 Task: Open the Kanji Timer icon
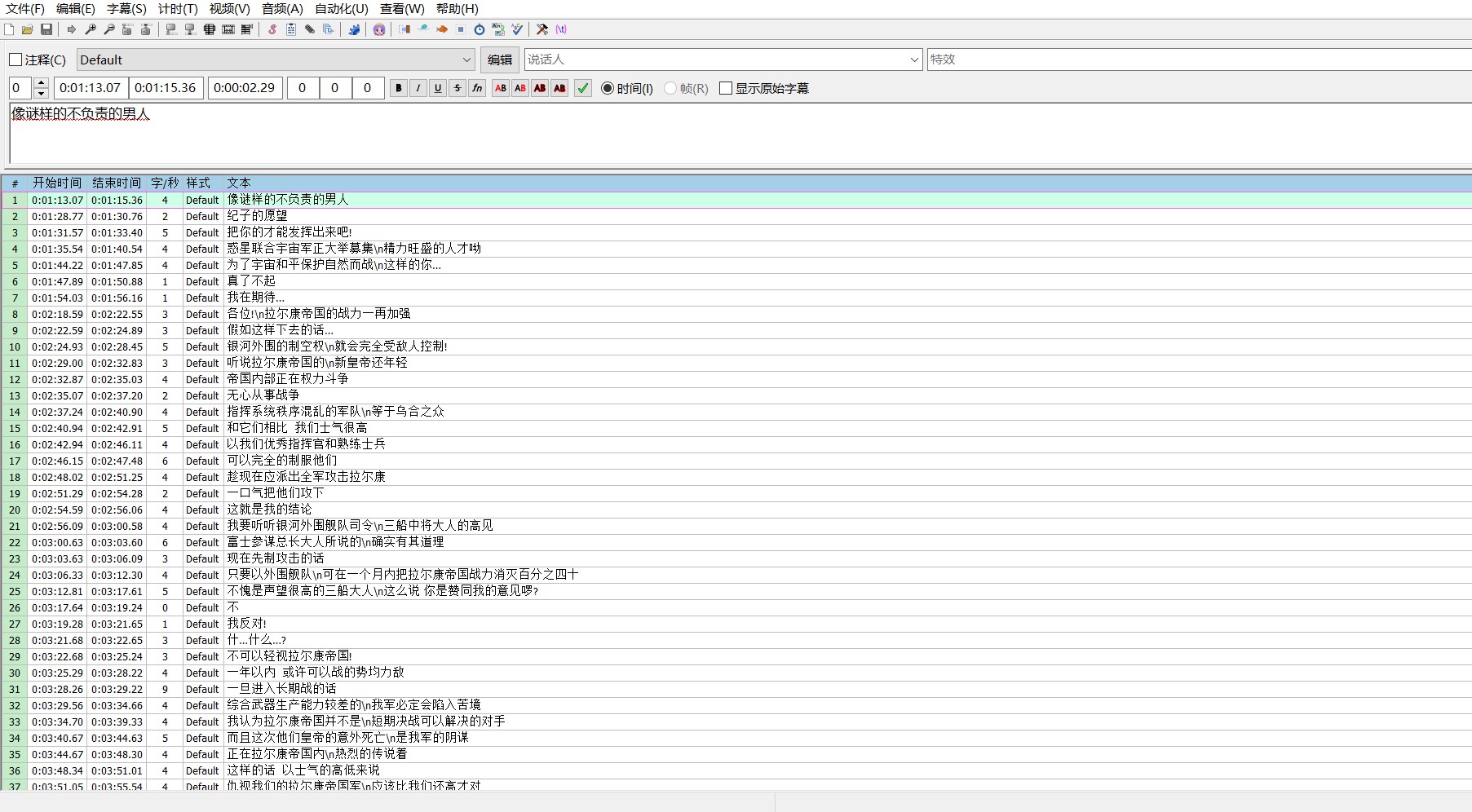[x=498, y=29]
